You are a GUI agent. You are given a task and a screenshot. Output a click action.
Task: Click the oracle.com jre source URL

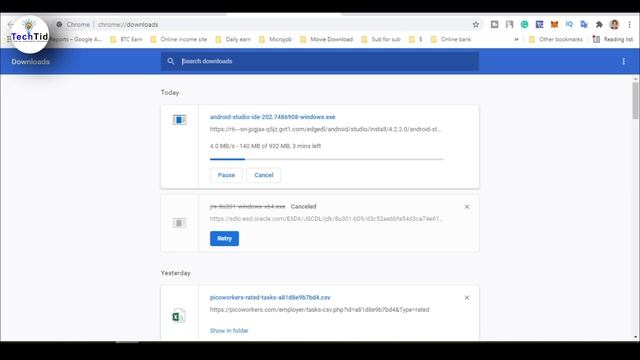point(327,219)
